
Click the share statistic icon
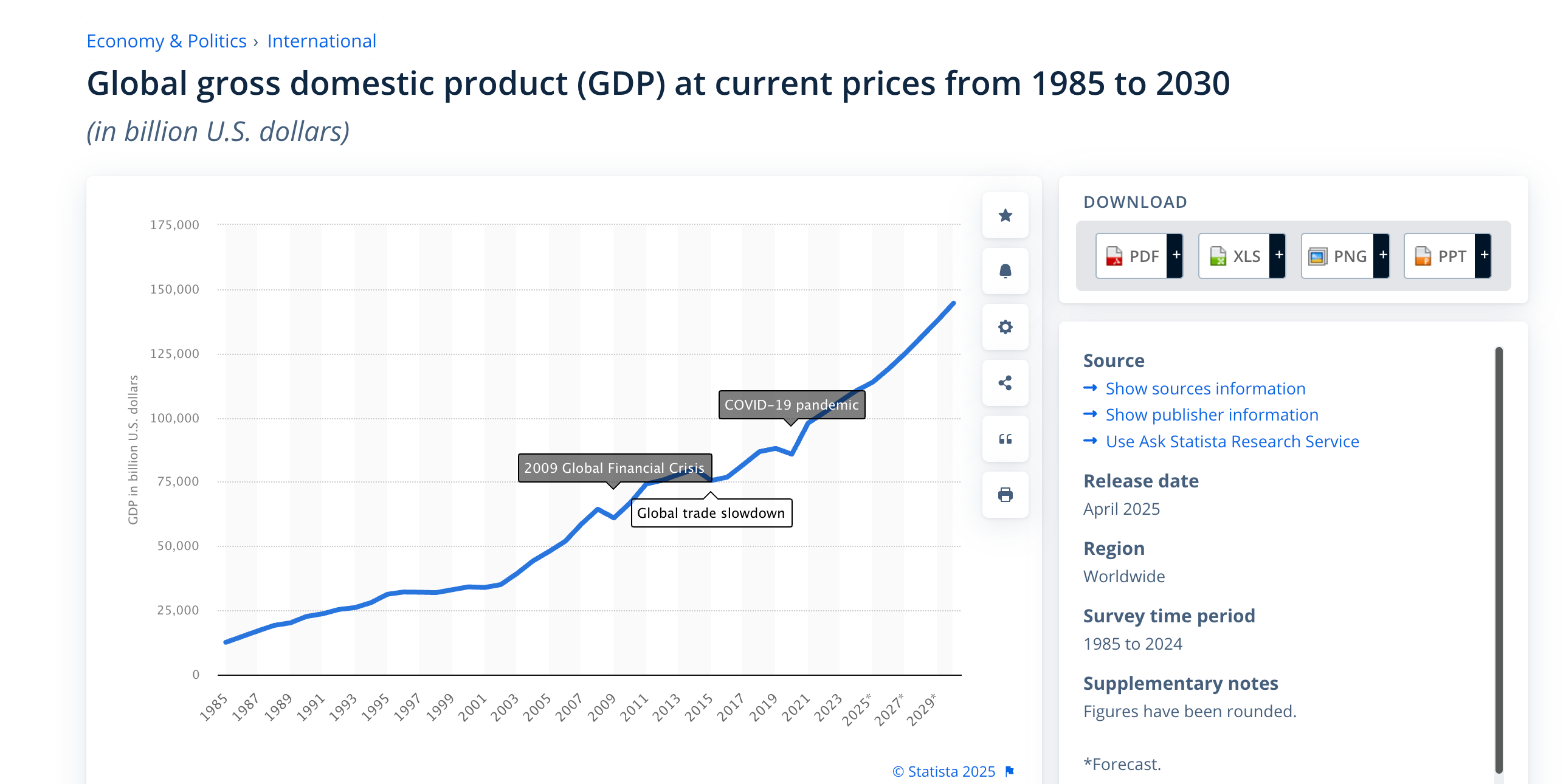[x=1005, y=383]
